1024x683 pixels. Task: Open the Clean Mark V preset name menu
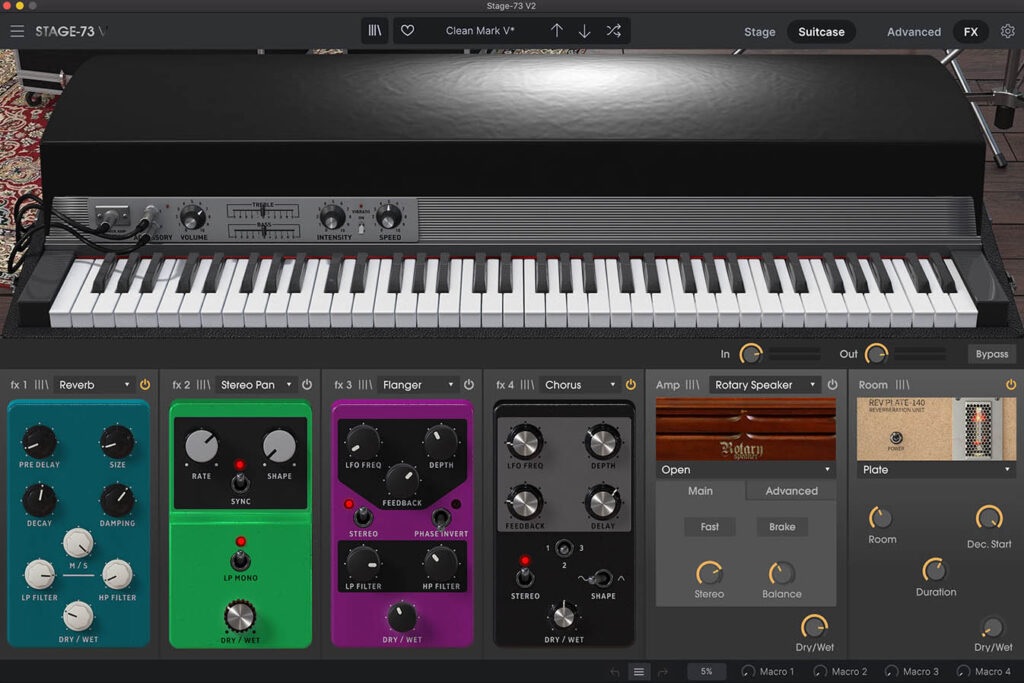point(480,31)
